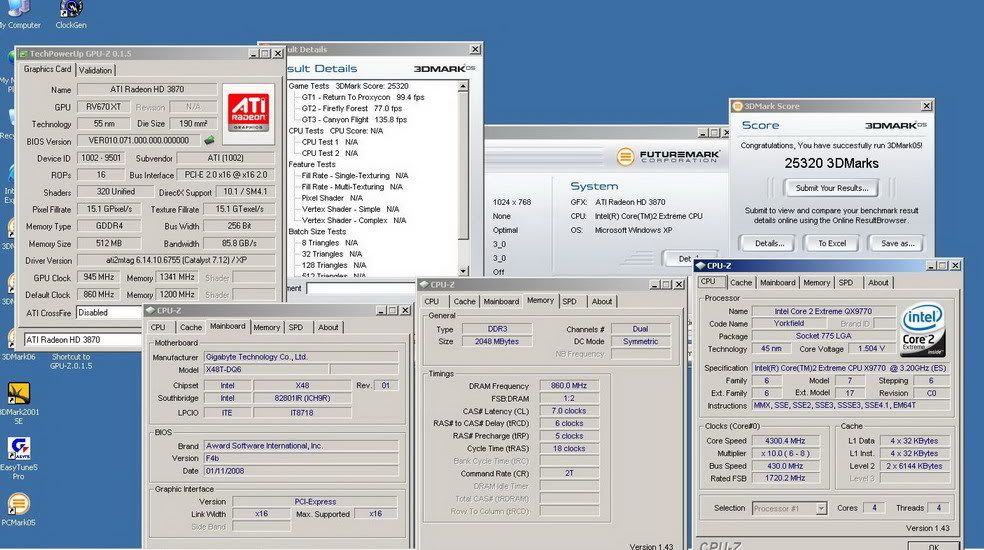984x550 pixels.
Task: Select the Cache tab in the Mainboard CPU-Z window
Action: pyautogui.click(x=191, y=327)
